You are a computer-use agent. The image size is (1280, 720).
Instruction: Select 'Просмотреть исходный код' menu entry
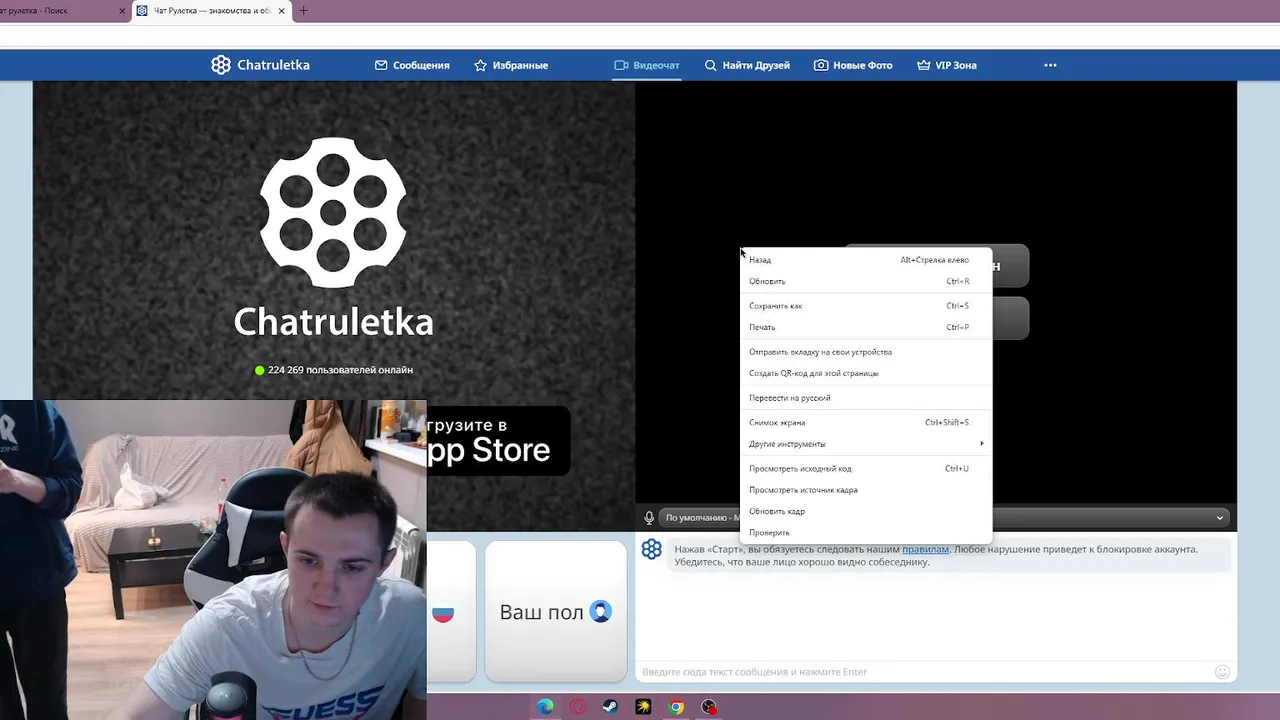click(866, 468)
